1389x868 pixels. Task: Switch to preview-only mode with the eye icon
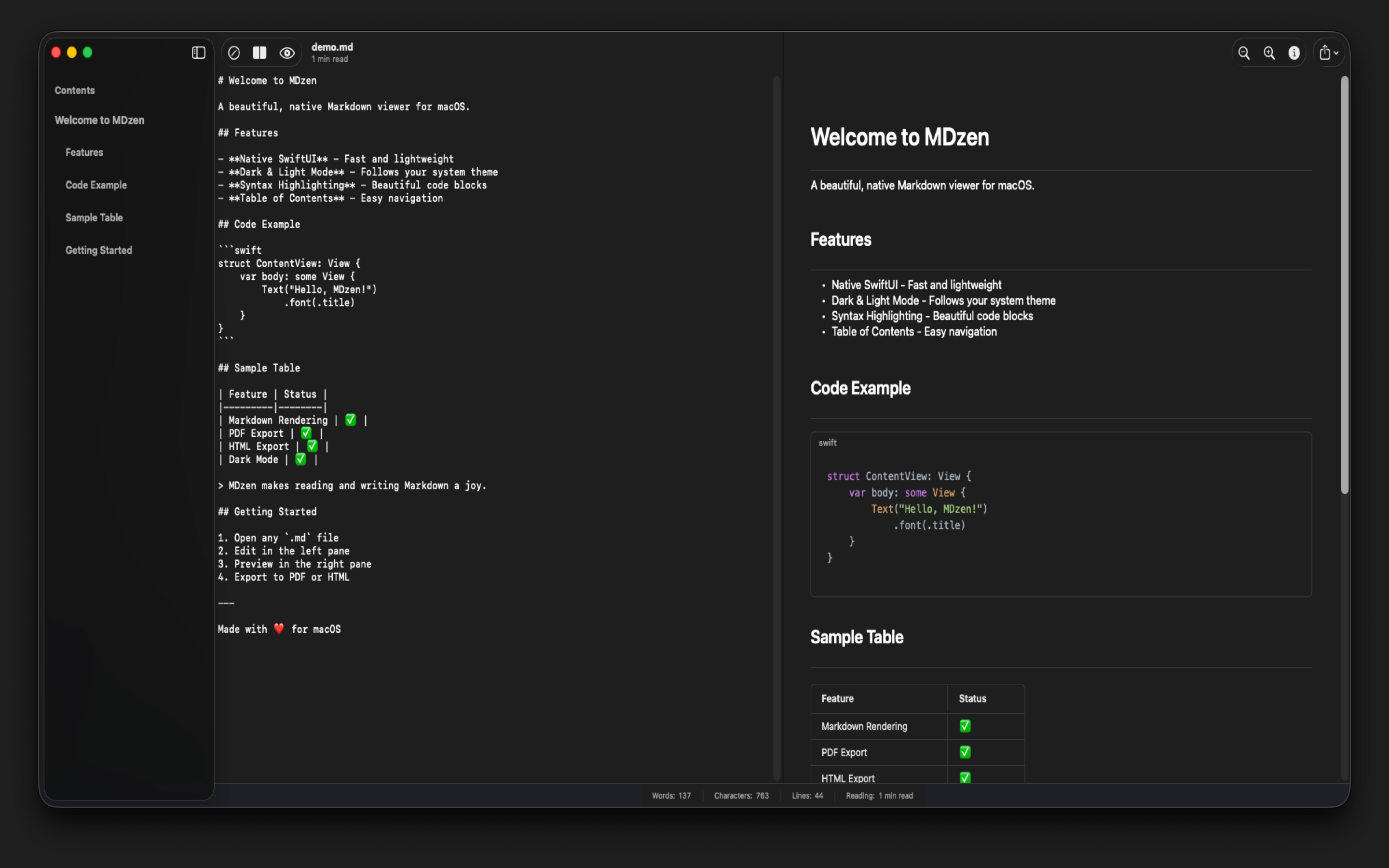(x=287, y=52)
